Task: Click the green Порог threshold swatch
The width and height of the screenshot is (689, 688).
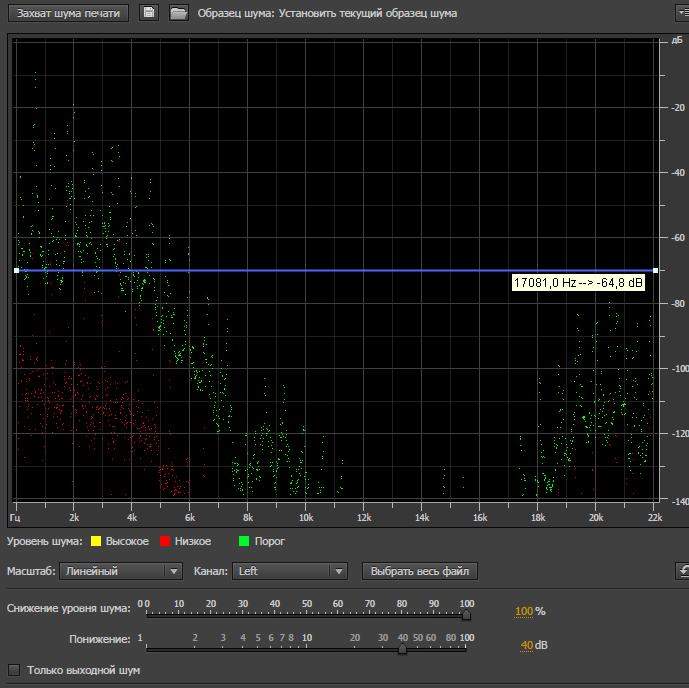Action: (244, 542)
